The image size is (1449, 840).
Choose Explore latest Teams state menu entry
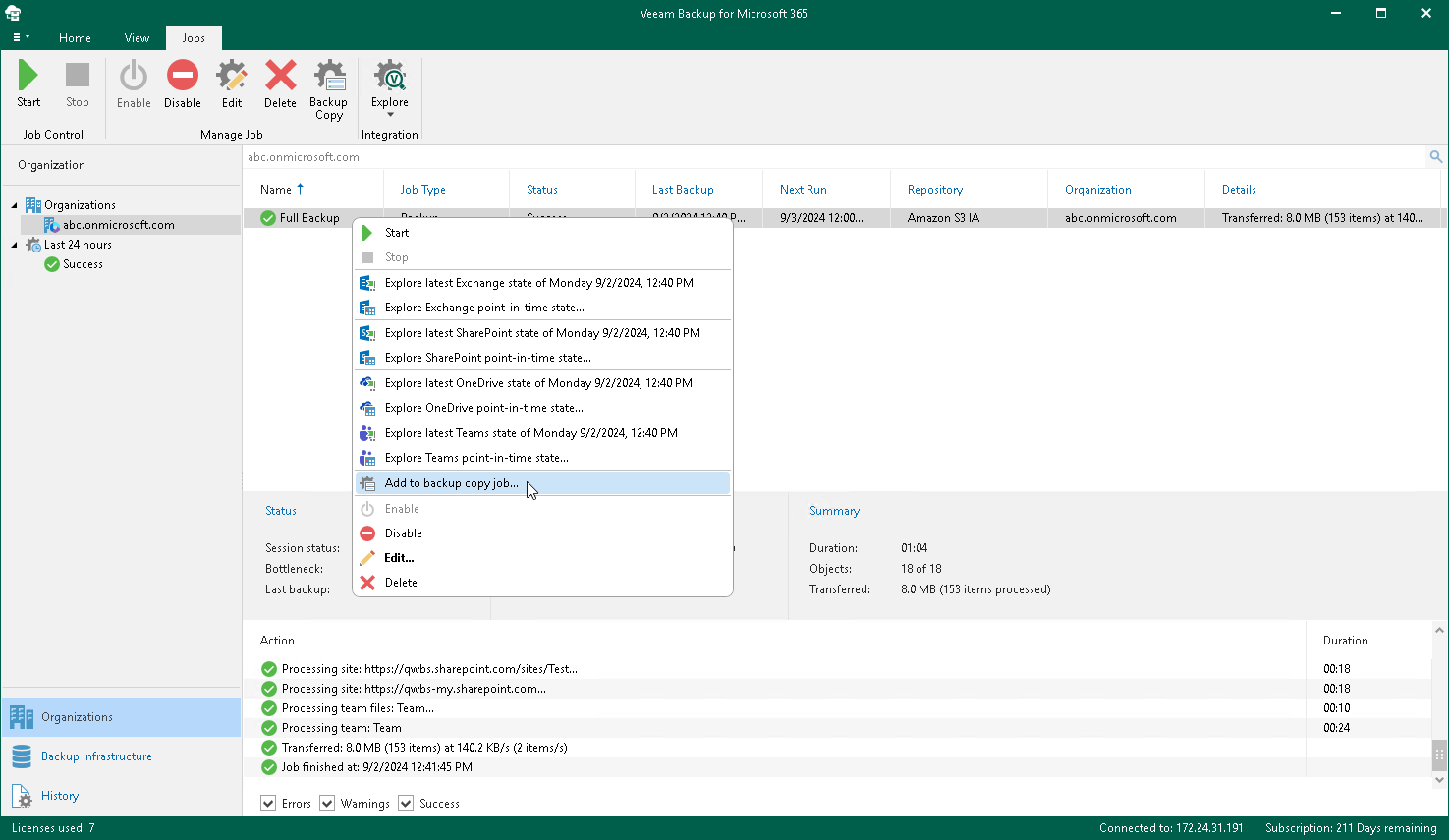pos(542,433)
